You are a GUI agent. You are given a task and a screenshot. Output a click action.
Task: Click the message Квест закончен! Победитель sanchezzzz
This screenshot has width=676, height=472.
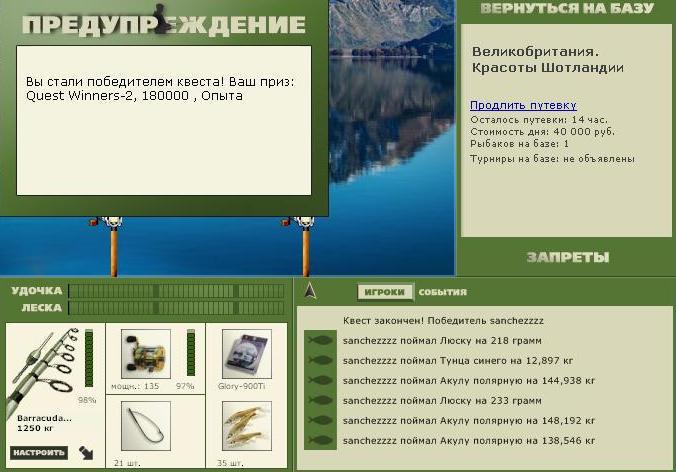pyautogui.click(x=443, y=321)
